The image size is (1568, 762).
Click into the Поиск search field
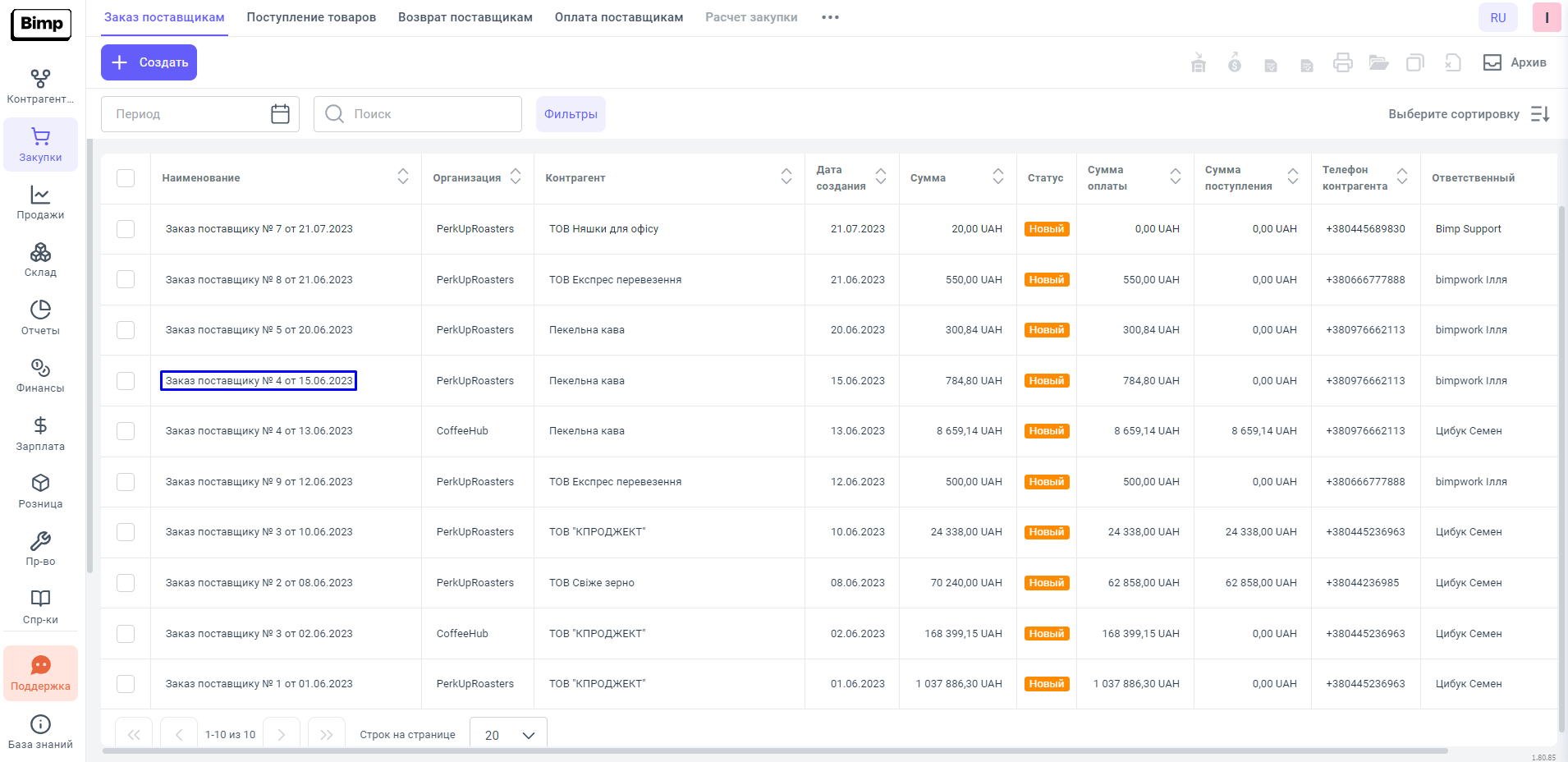coord(427,114)
